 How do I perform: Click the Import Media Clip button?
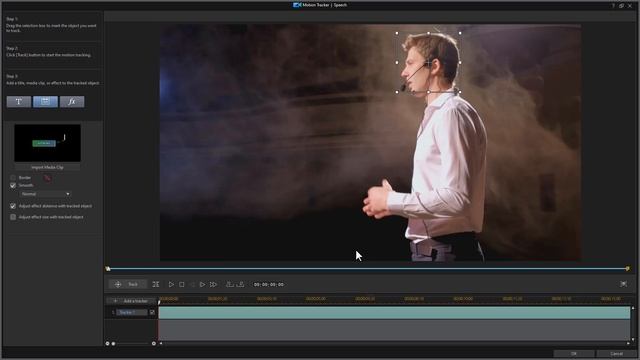tap(47, 167)
